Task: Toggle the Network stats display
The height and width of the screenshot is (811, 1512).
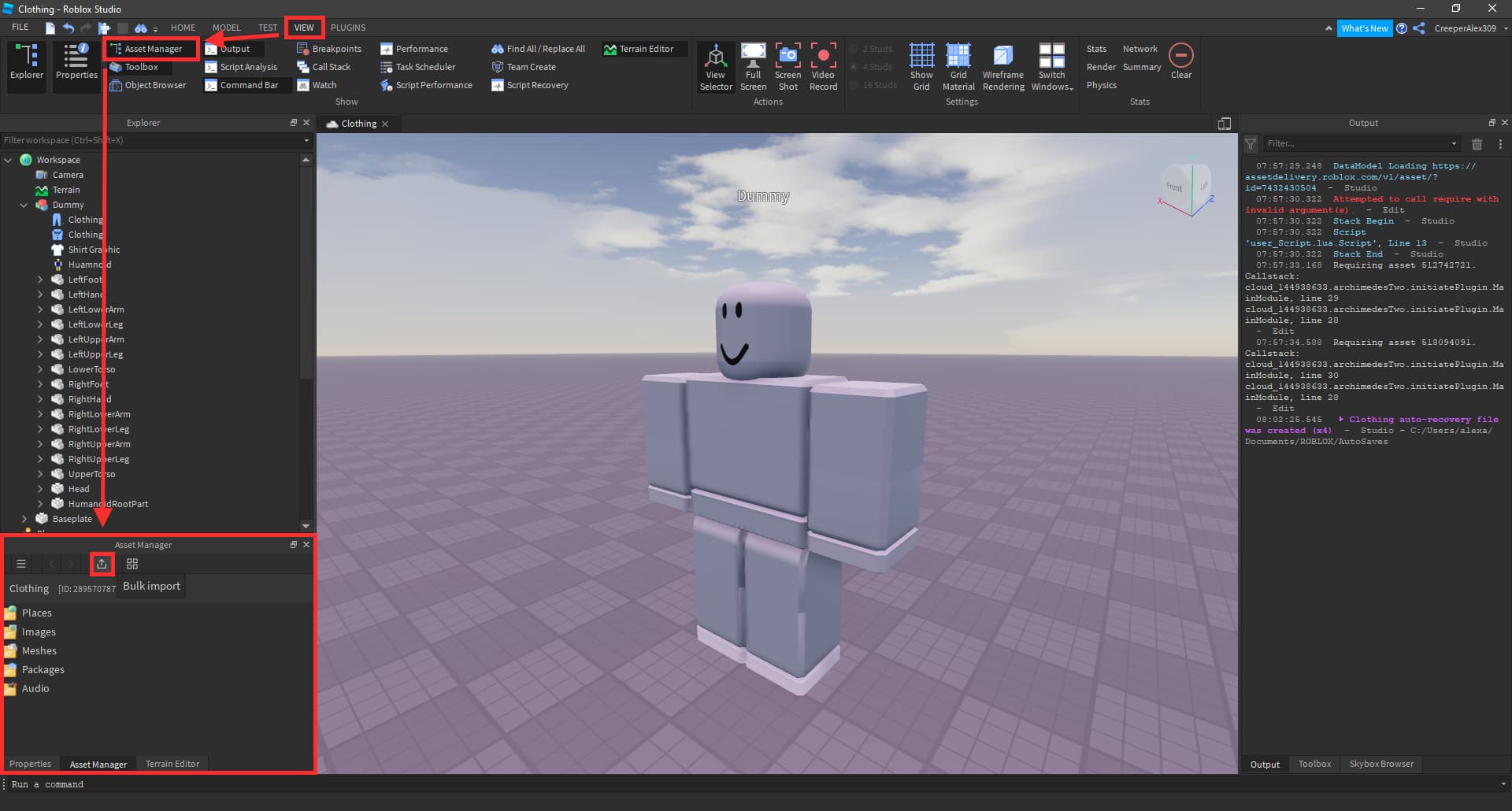Action: [1140, 48]
